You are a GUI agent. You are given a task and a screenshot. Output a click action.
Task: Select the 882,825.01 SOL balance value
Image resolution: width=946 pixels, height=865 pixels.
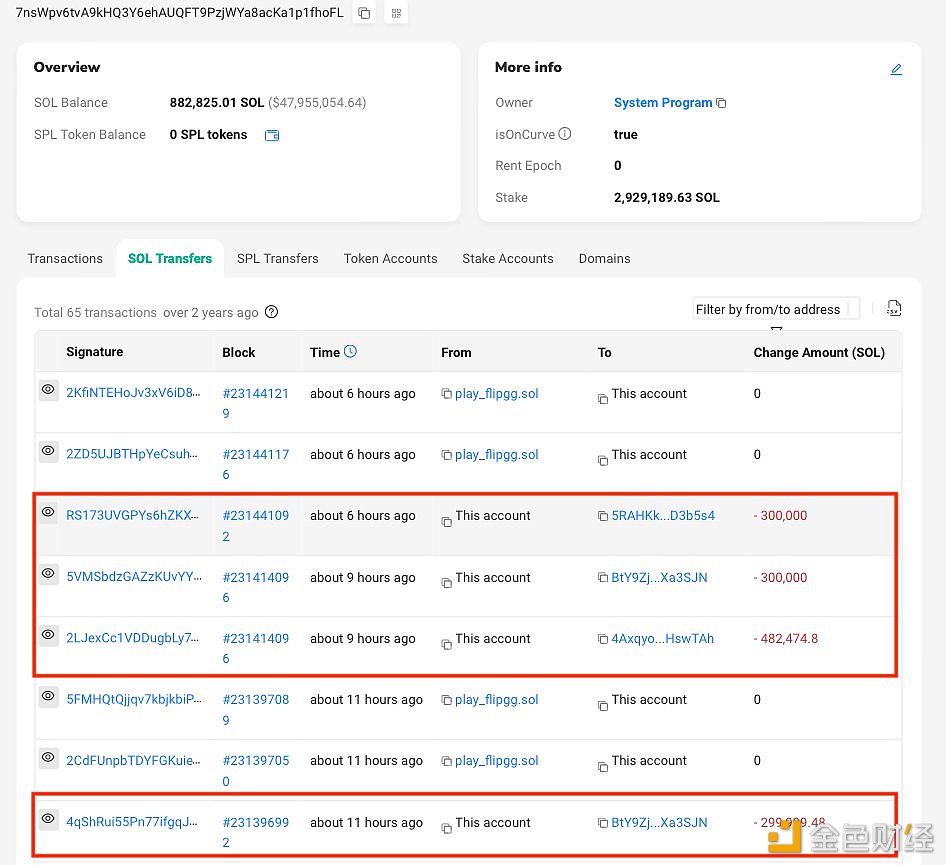[217, 103]
